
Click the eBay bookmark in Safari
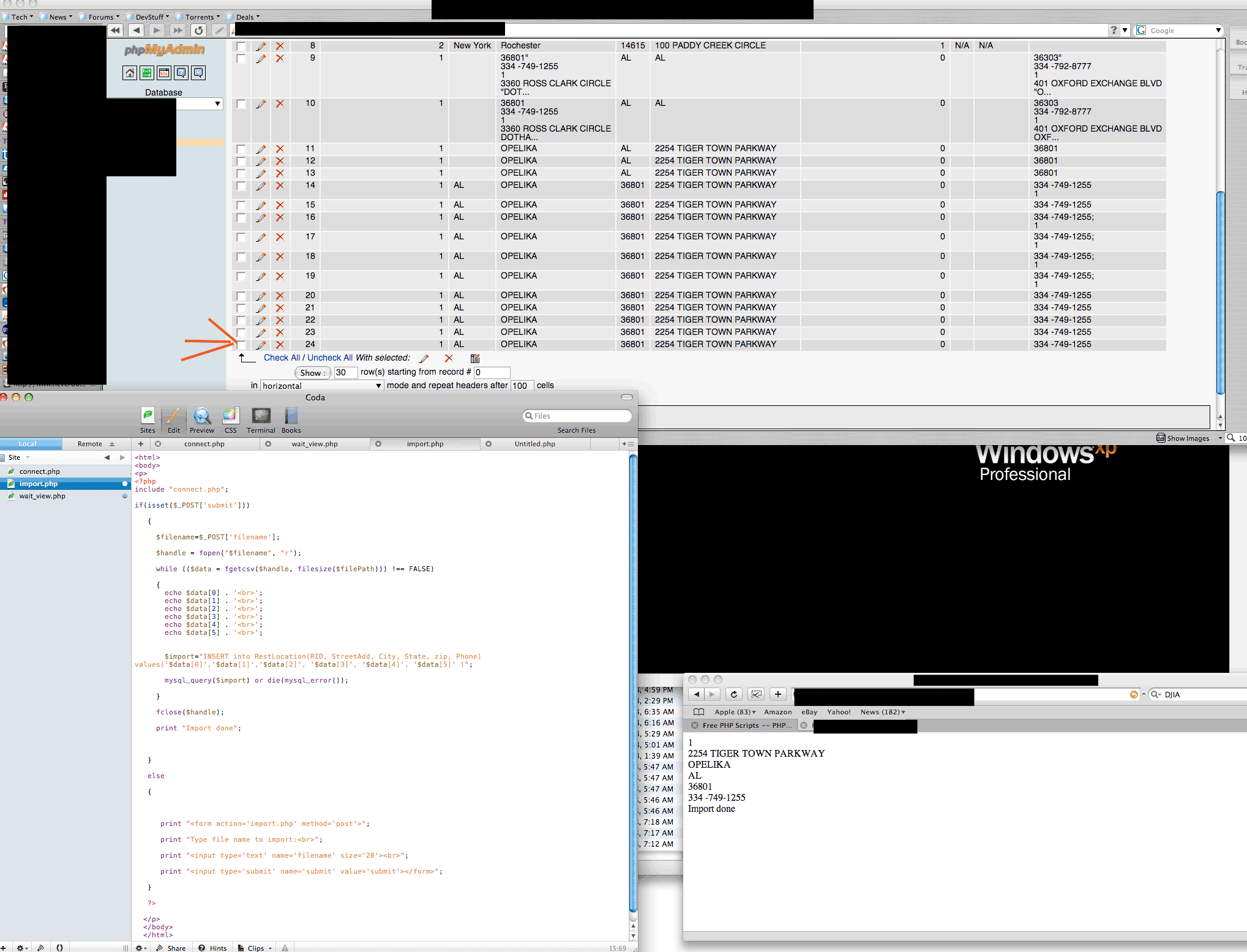pos(809,712)
